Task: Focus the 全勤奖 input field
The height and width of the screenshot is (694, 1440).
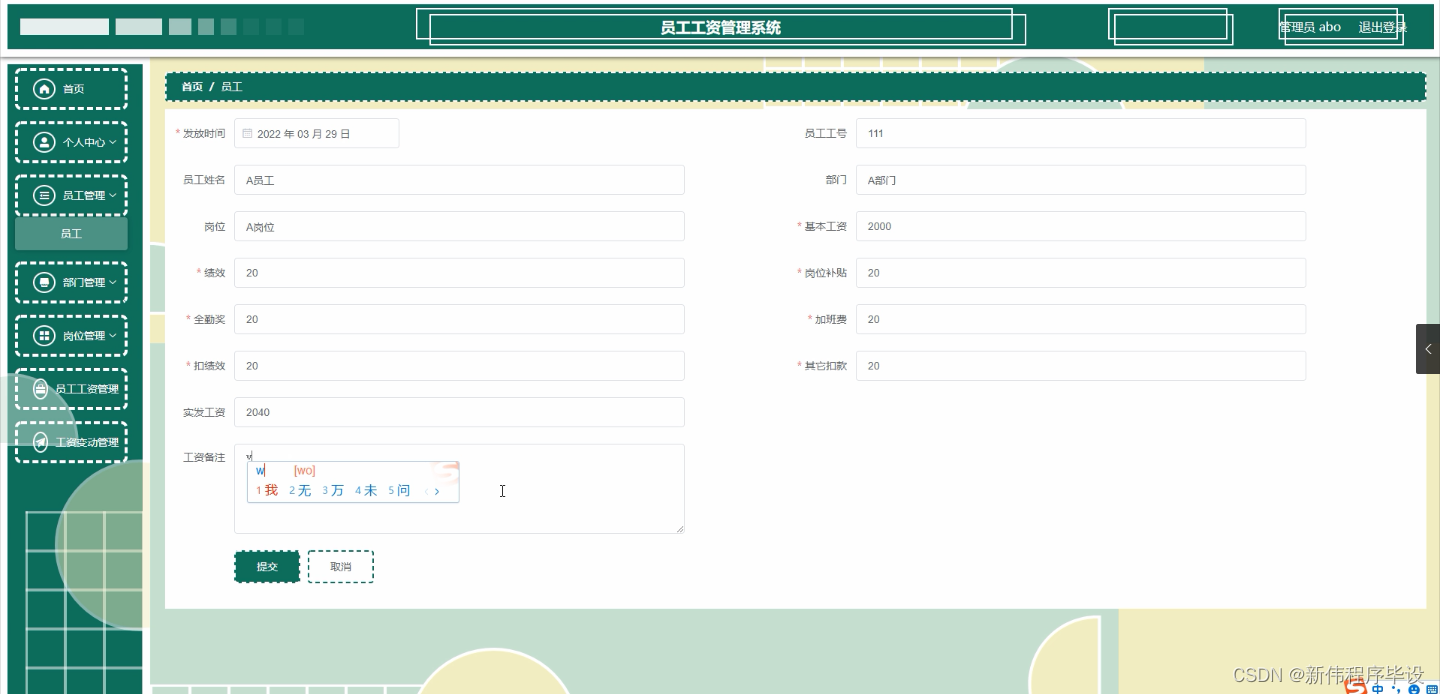Action: coord(459,319)
